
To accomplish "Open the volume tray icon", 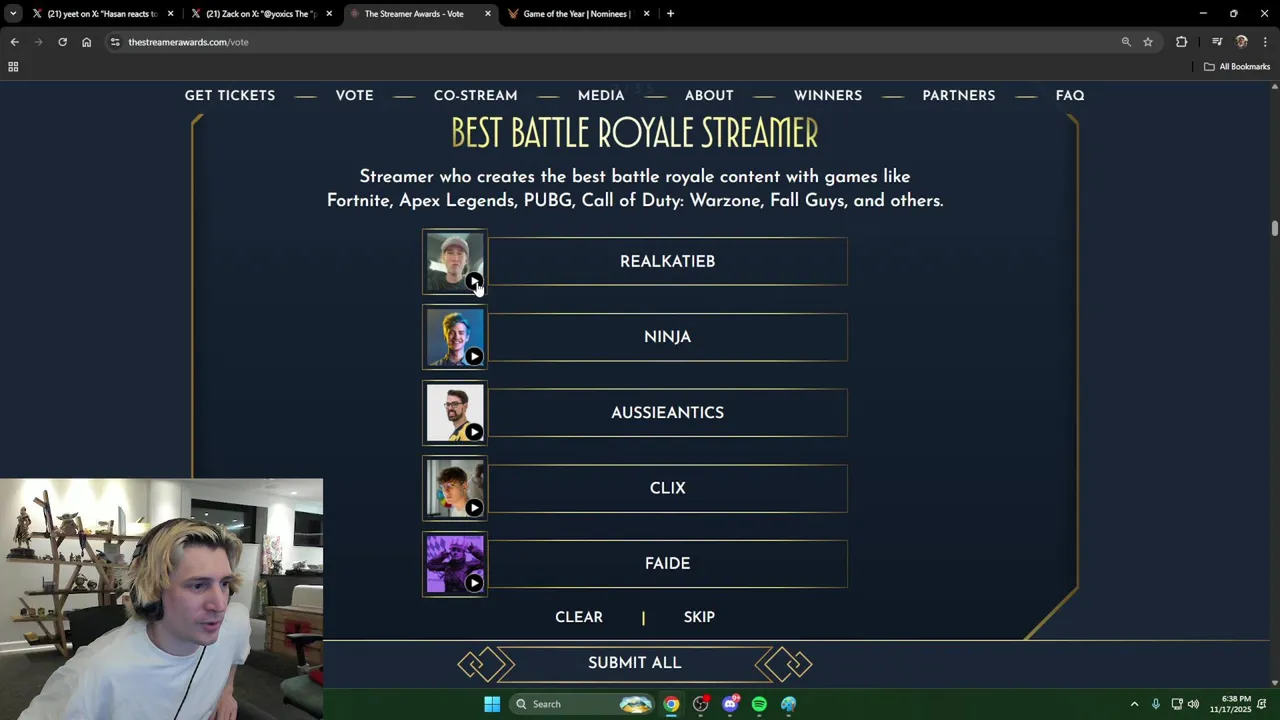I will click(1193, 704).
